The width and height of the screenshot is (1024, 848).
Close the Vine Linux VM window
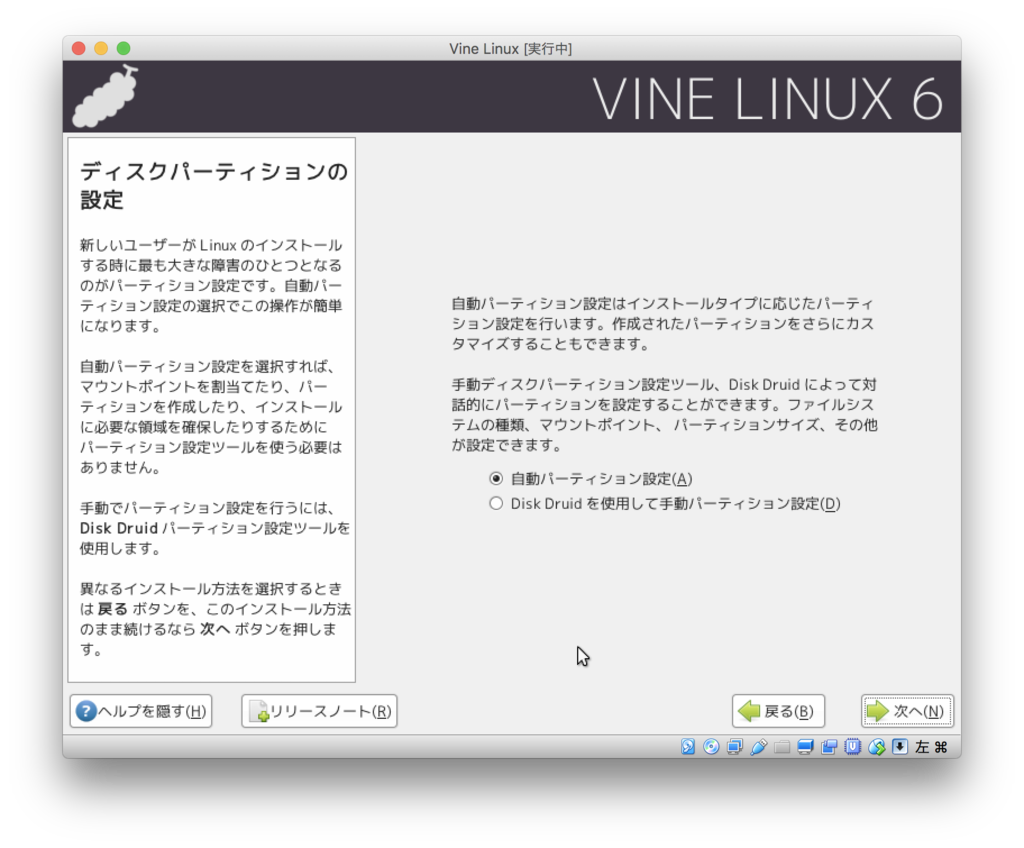79,48
